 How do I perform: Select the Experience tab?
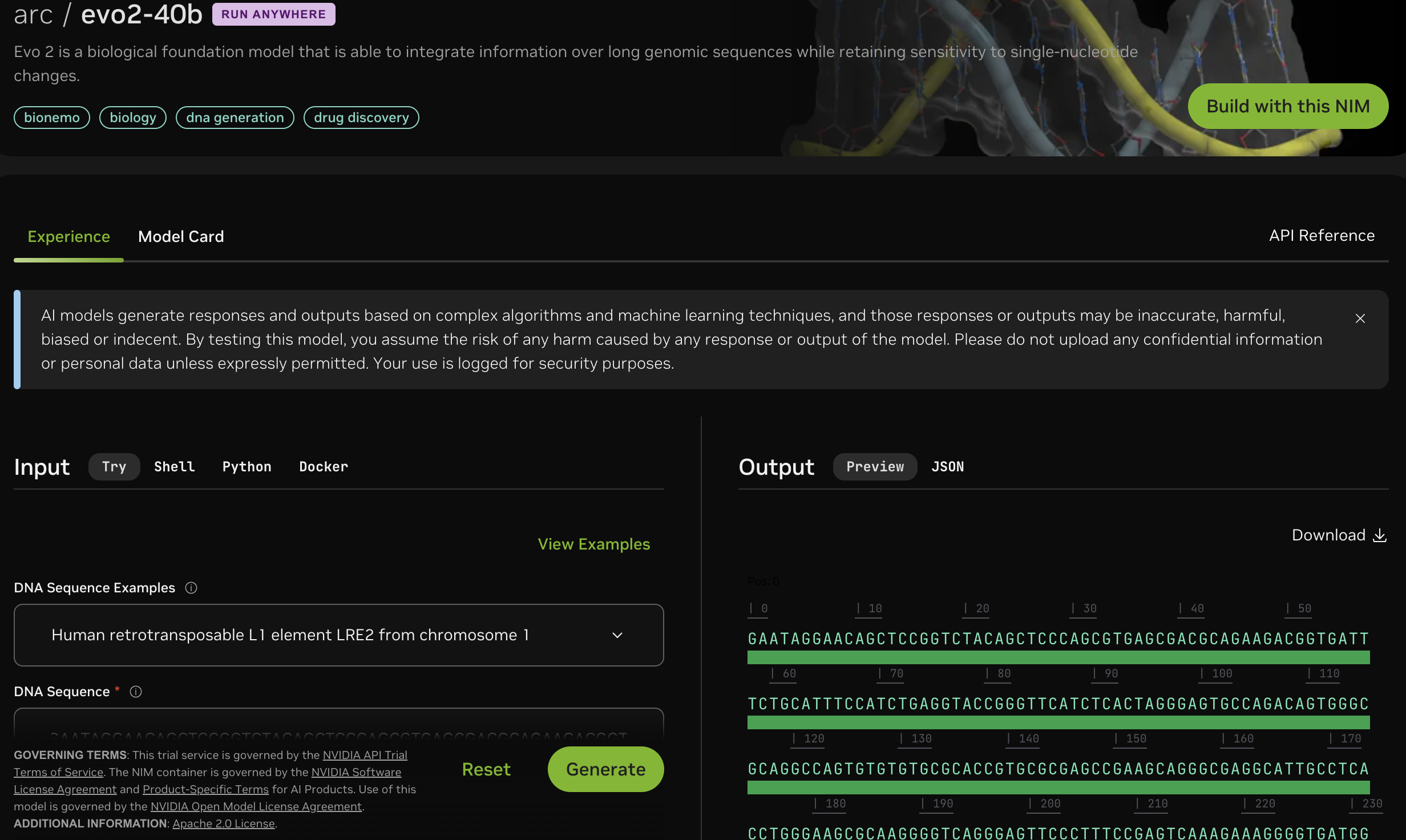(x=68, y=236)
